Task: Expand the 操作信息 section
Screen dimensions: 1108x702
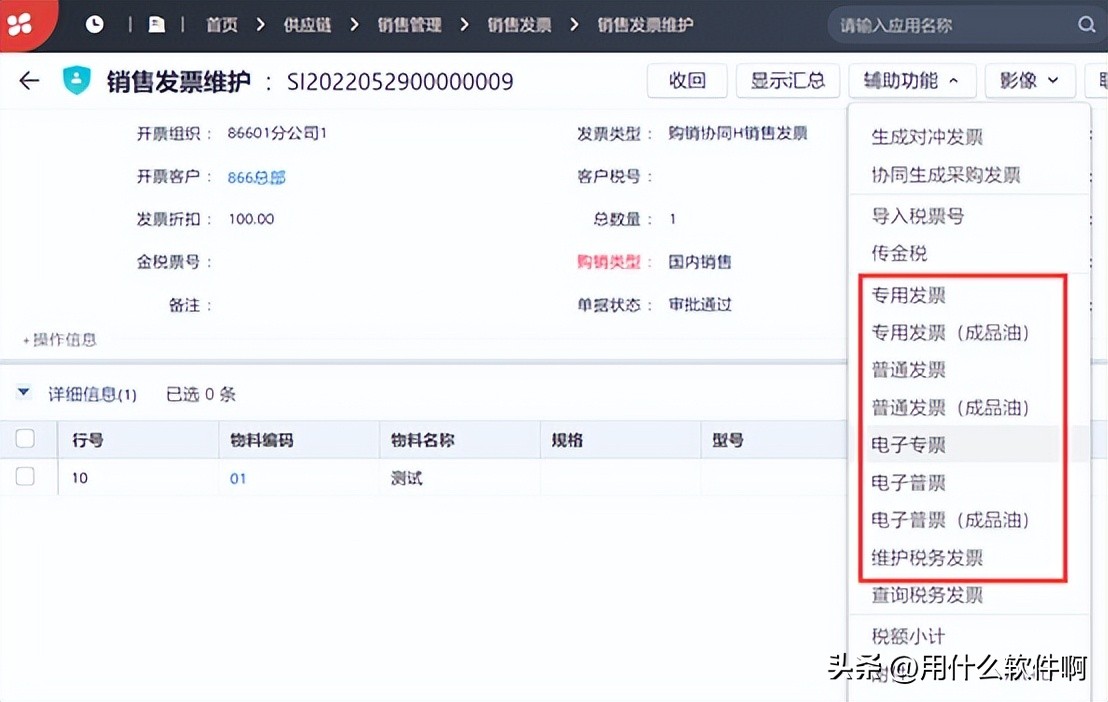Action: click(x=58, y=339)
